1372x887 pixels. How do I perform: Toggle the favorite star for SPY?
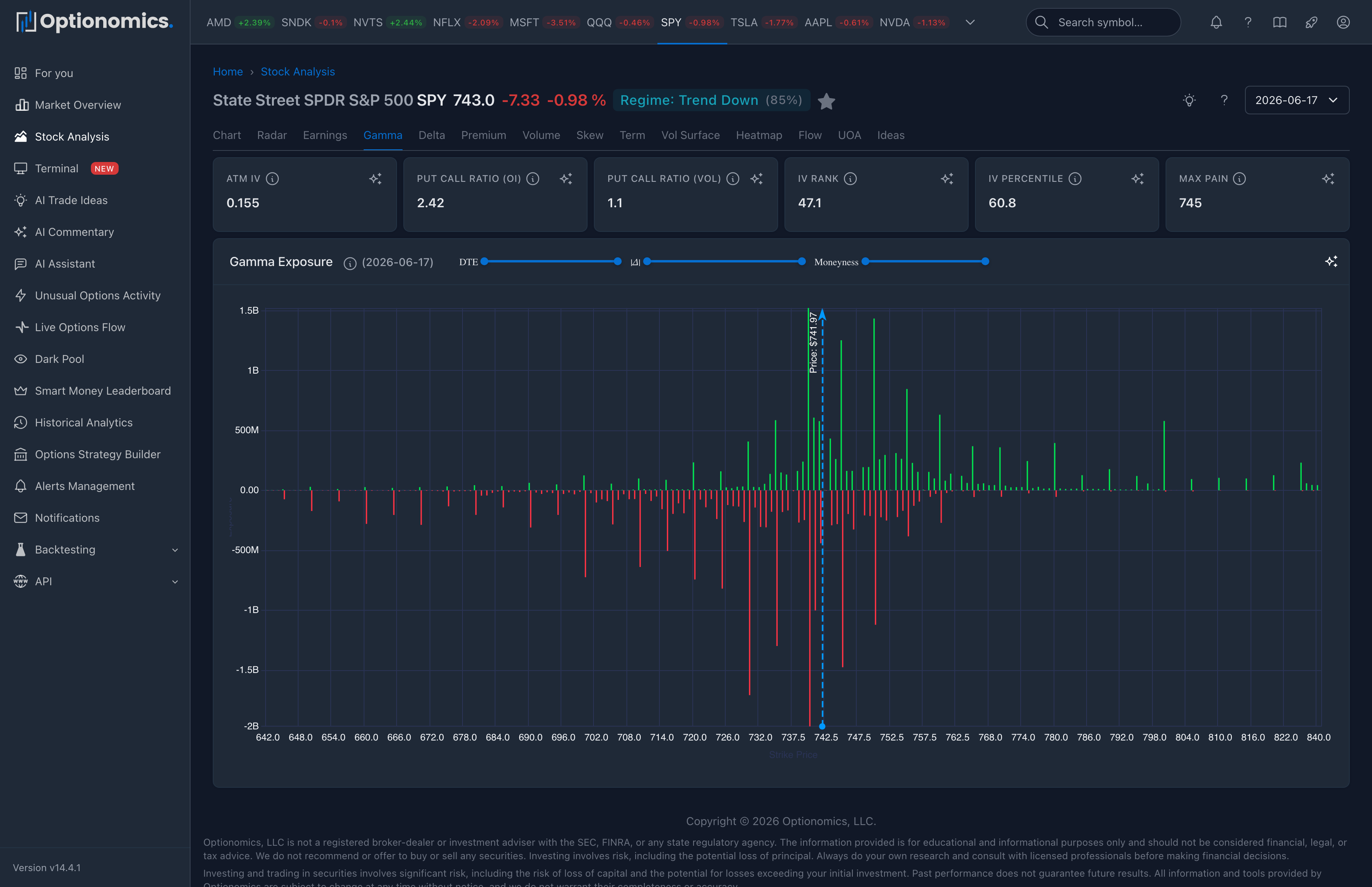click(x=826, y=101)
